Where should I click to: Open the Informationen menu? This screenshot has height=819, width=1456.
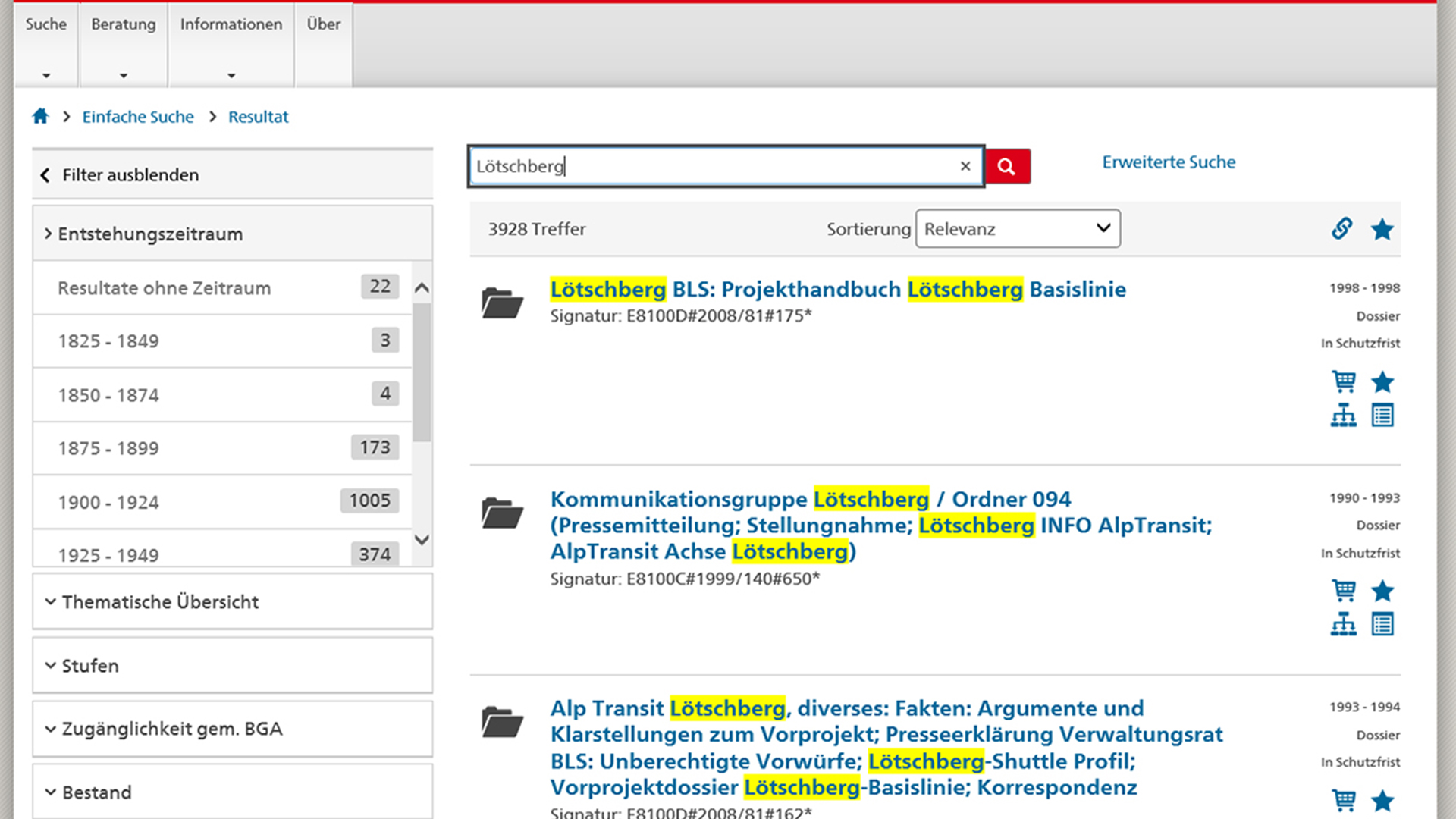(x=231, y=24)
